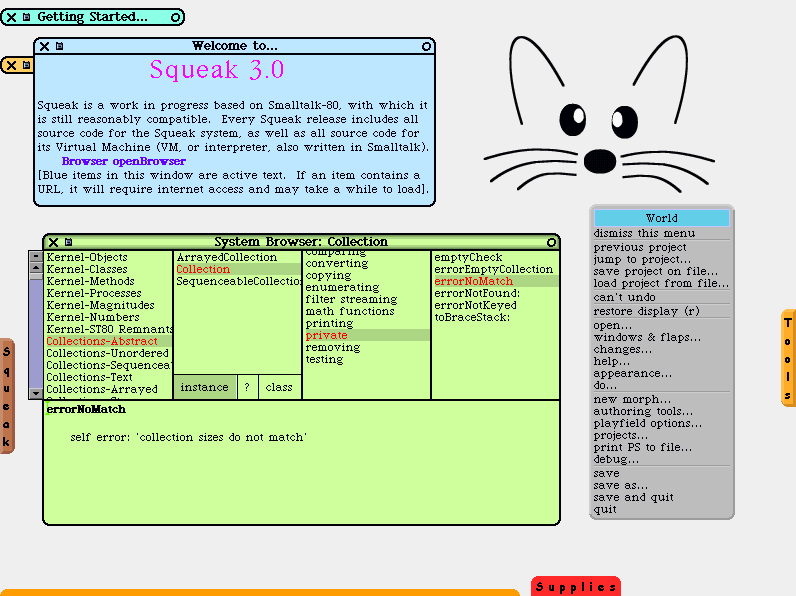Choose restore display (r)
Screen dimensions: 796x596
point(661,311)
